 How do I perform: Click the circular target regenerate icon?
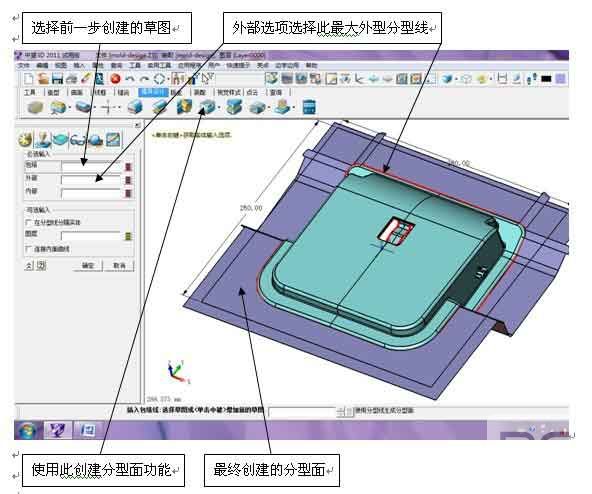[159, 79]
